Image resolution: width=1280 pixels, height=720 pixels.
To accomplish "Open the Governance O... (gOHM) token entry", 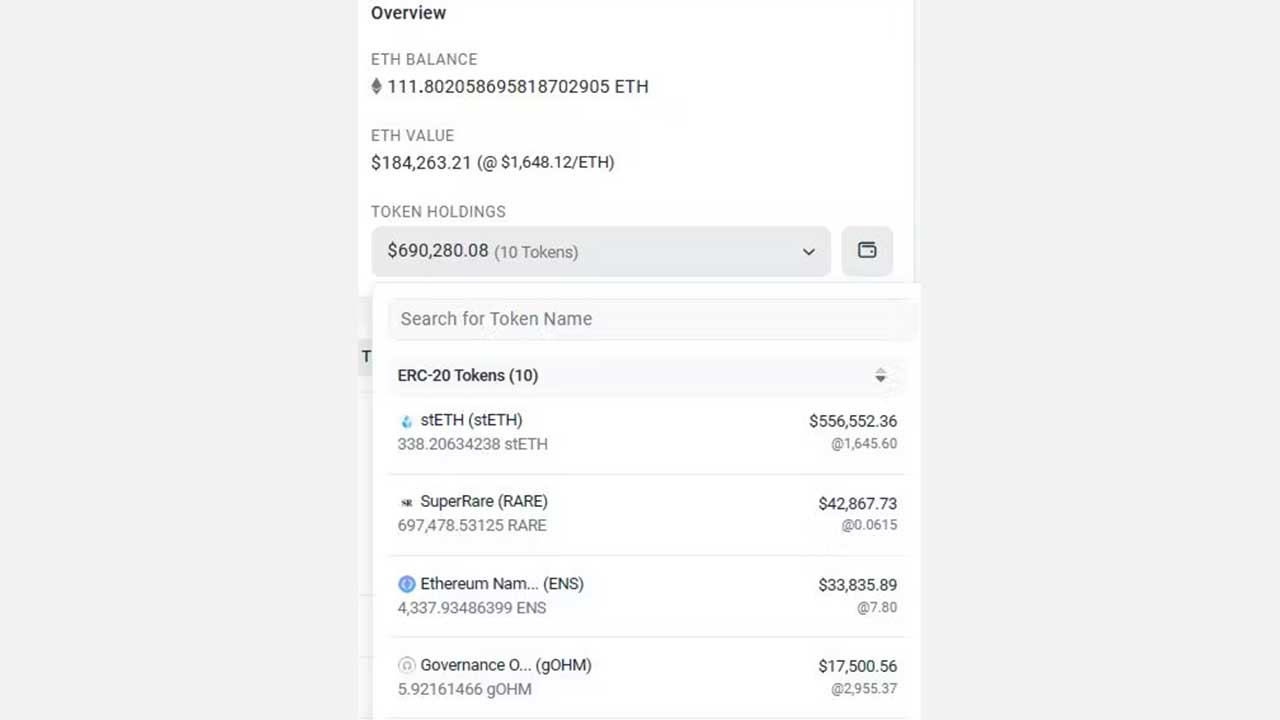I will click(505, 664).
